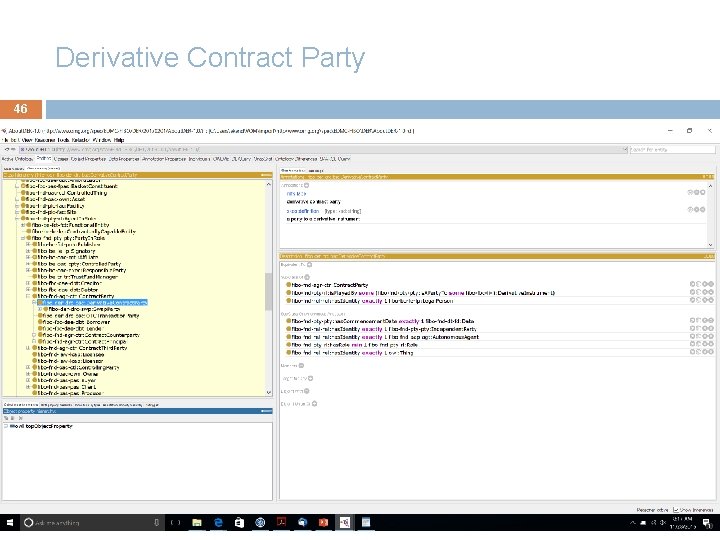This screenshot has height=540, width=720.
Task: Select the Borrower class
Action: click(x=76, y=322)
